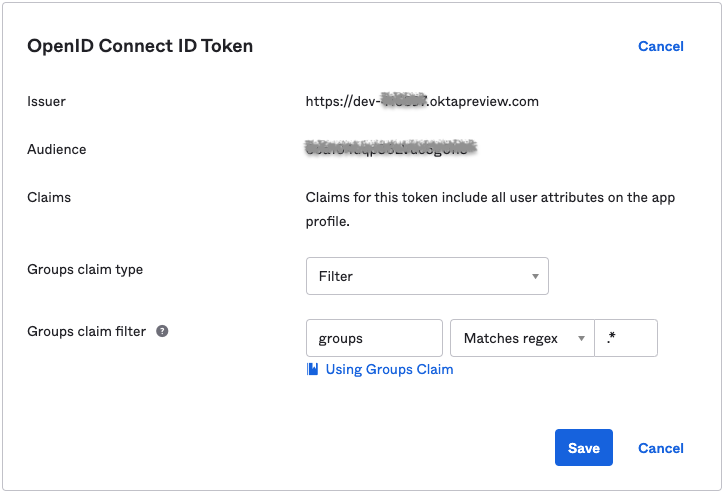Click the help icon beside Groups claim filter
723x492 pixels.
(x=162, y=331)
